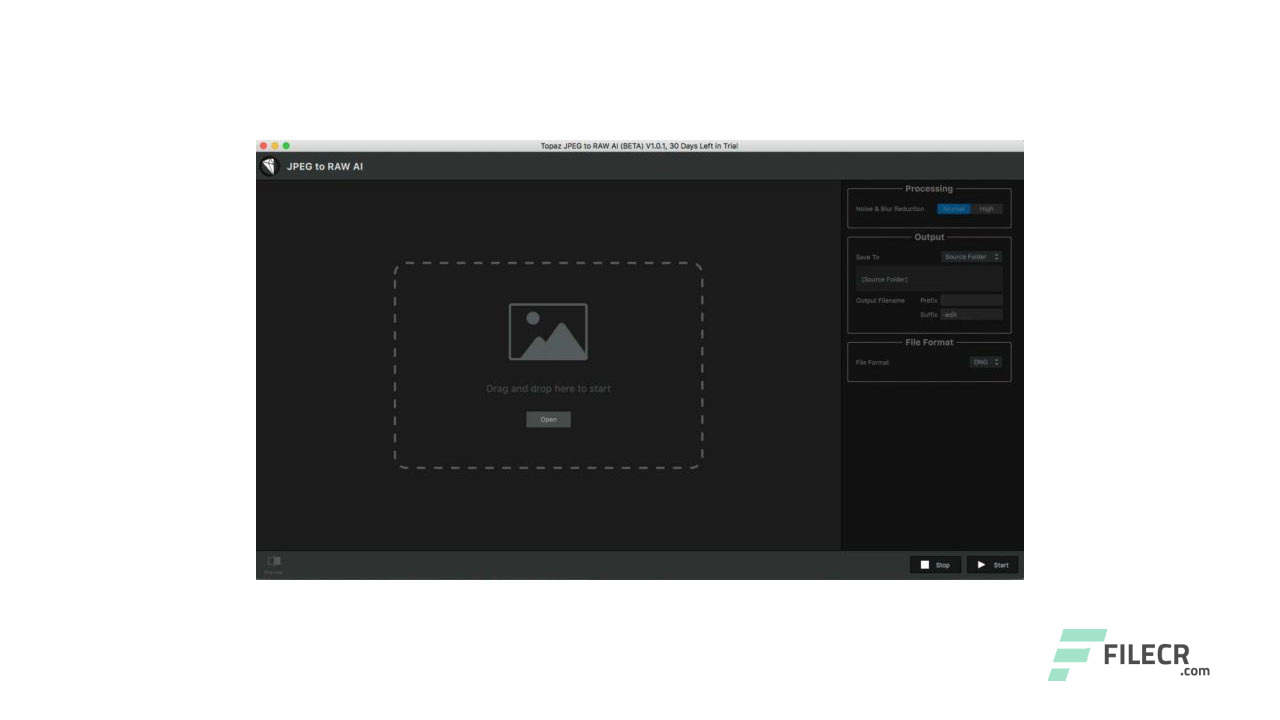Click the Suffix field containing -edit
The width and height of the screenshot is (1280, 720).
pyautogui.click(x=971, y=314)
